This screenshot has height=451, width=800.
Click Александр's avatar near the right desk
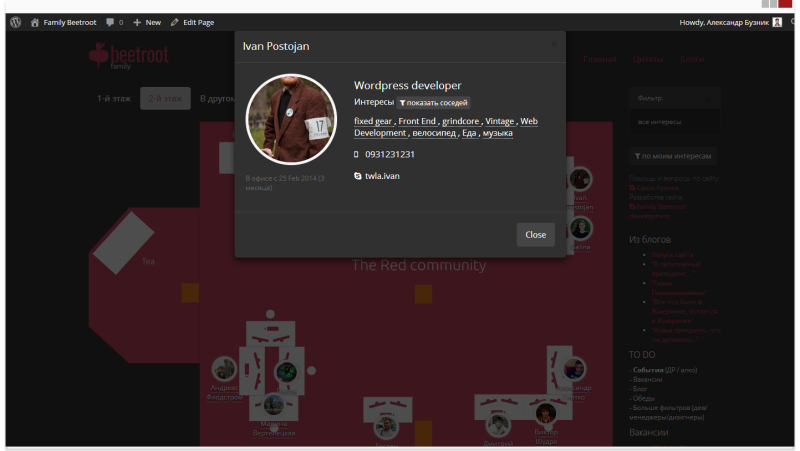[x=573, y=369]
